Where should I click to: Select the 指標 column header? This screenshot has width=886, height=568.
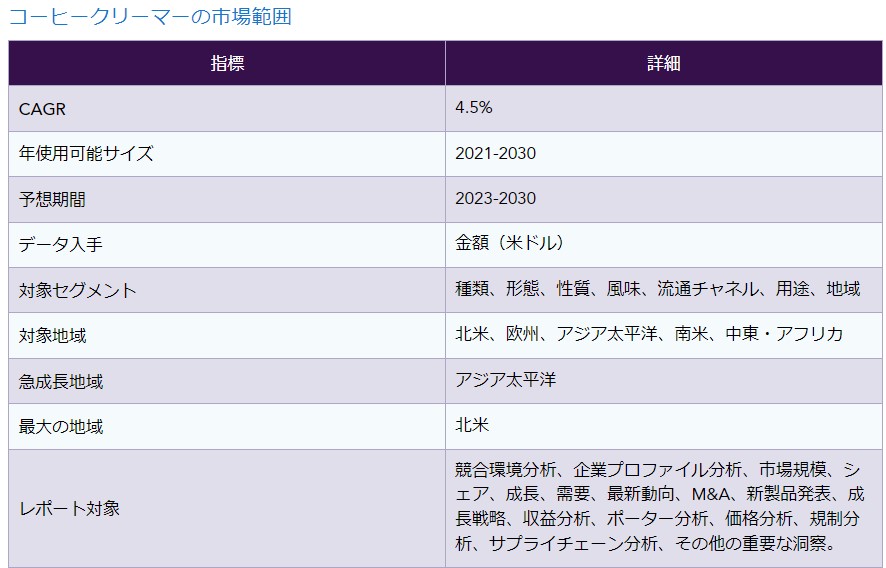click(227, 63)
